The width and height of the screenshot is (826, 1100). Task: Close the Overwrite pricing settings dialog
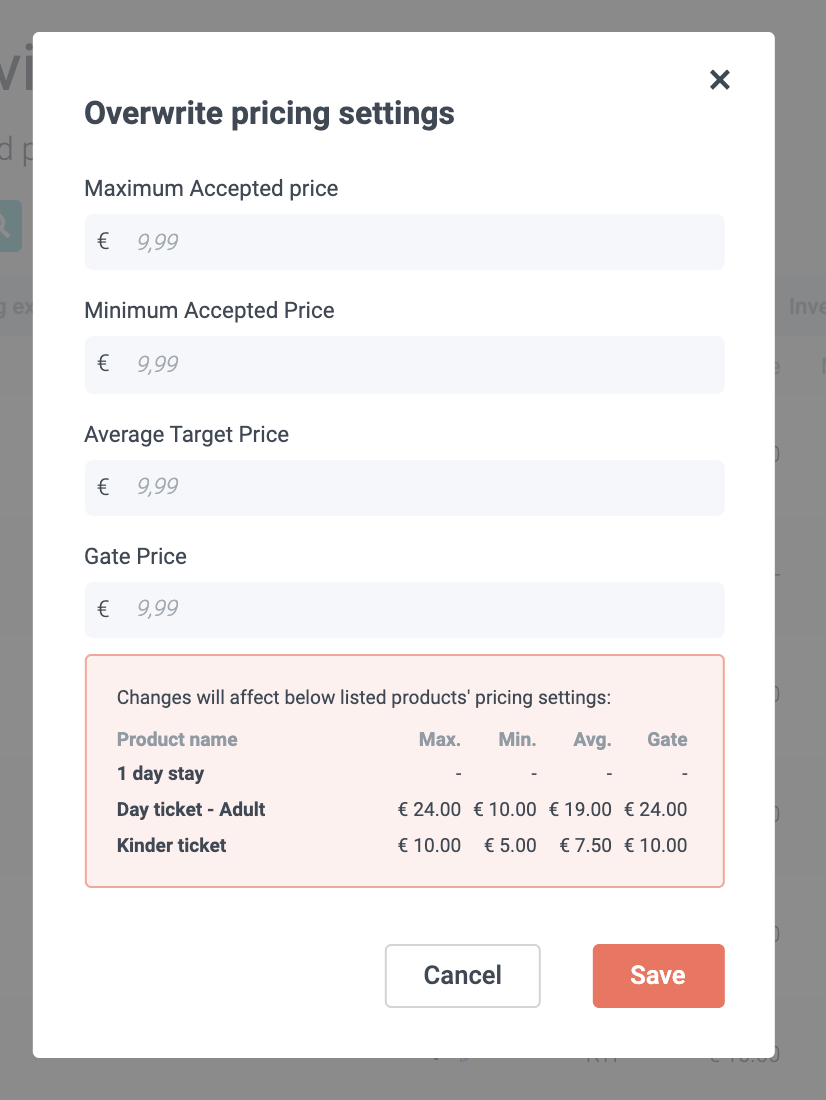(720, 80)
